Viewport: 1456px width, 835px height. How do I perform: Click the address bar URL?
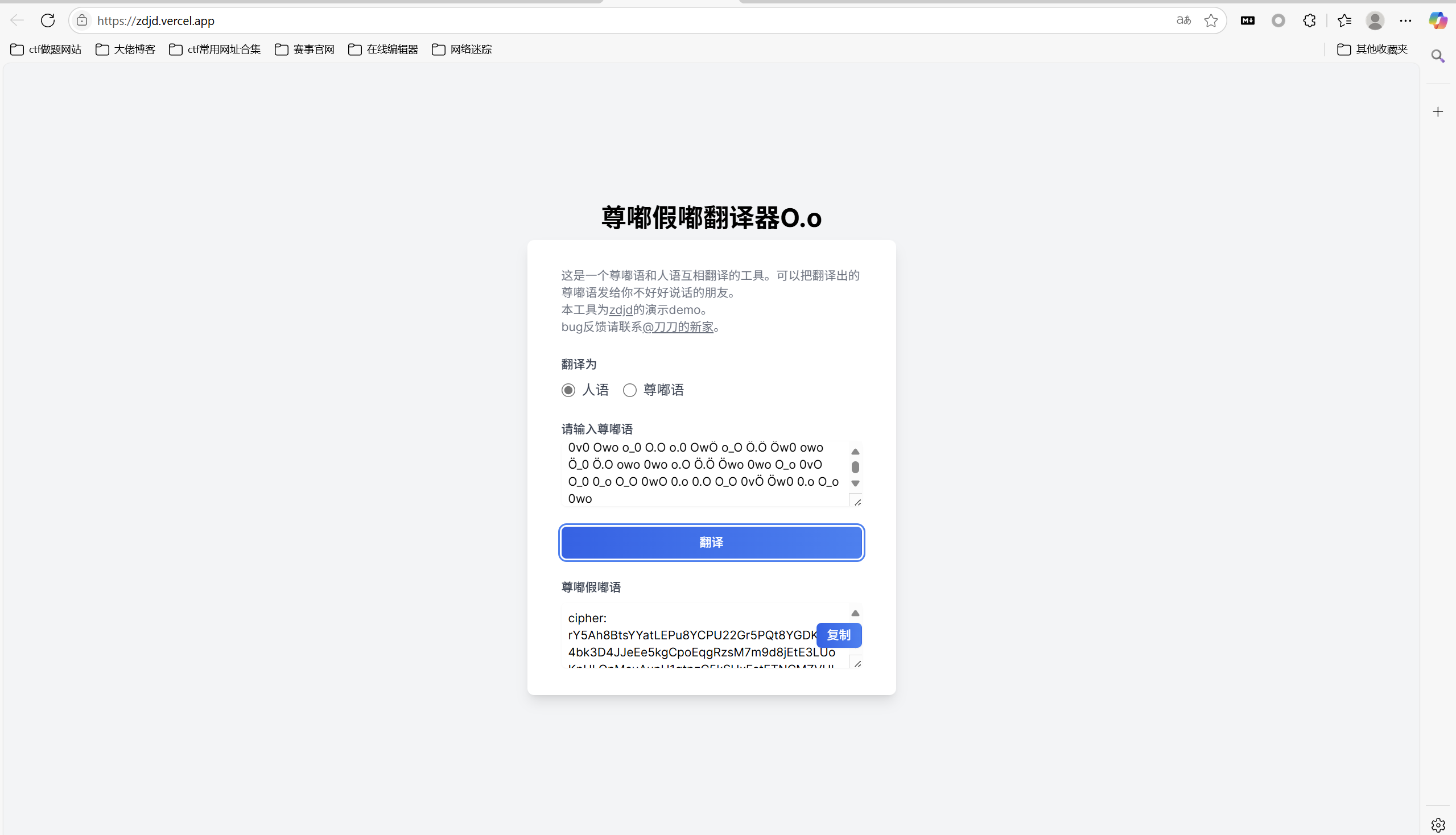[155, 20]
